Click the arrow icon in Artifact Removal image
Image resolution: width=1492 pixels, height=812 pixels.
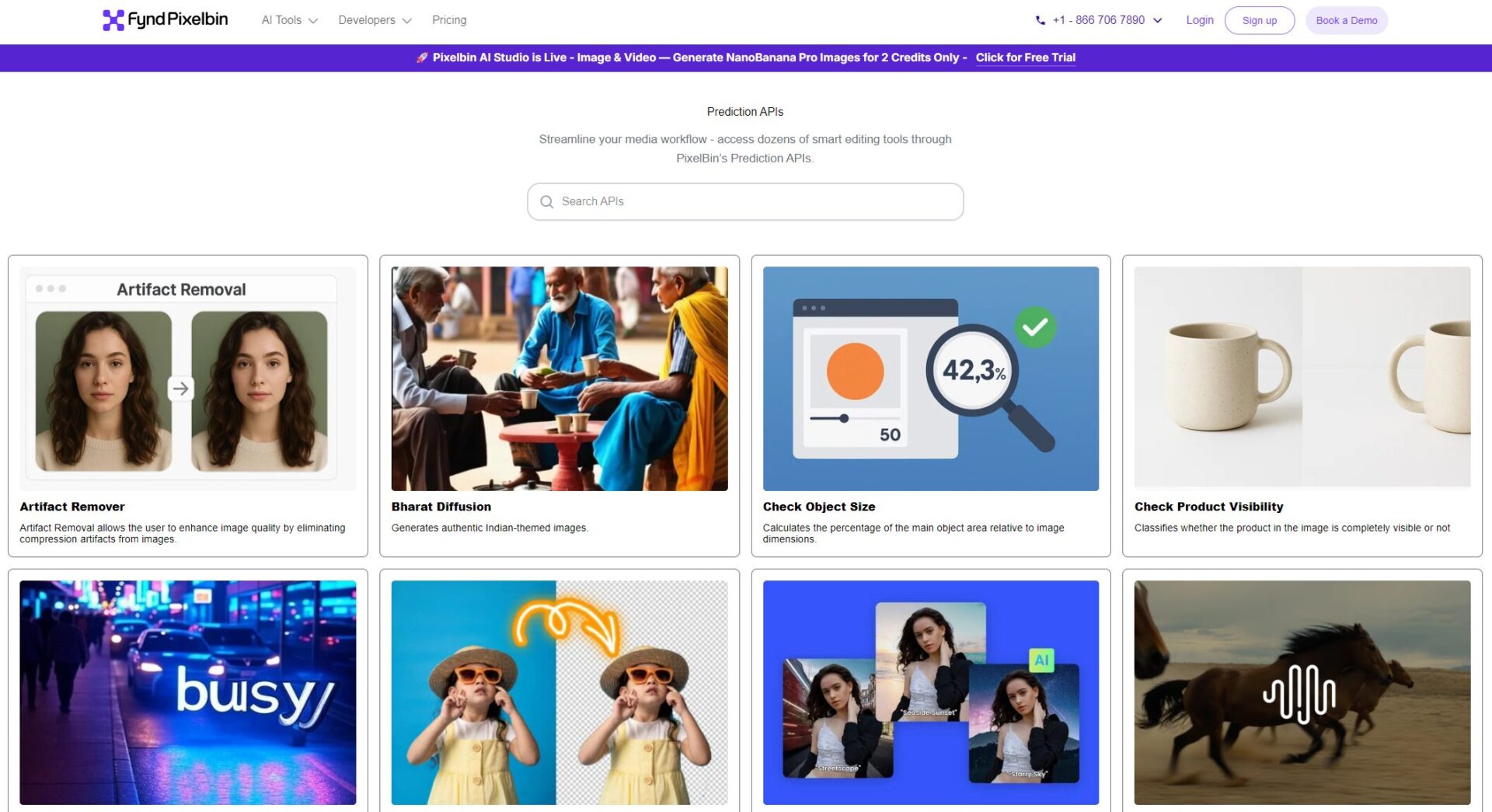180,389
